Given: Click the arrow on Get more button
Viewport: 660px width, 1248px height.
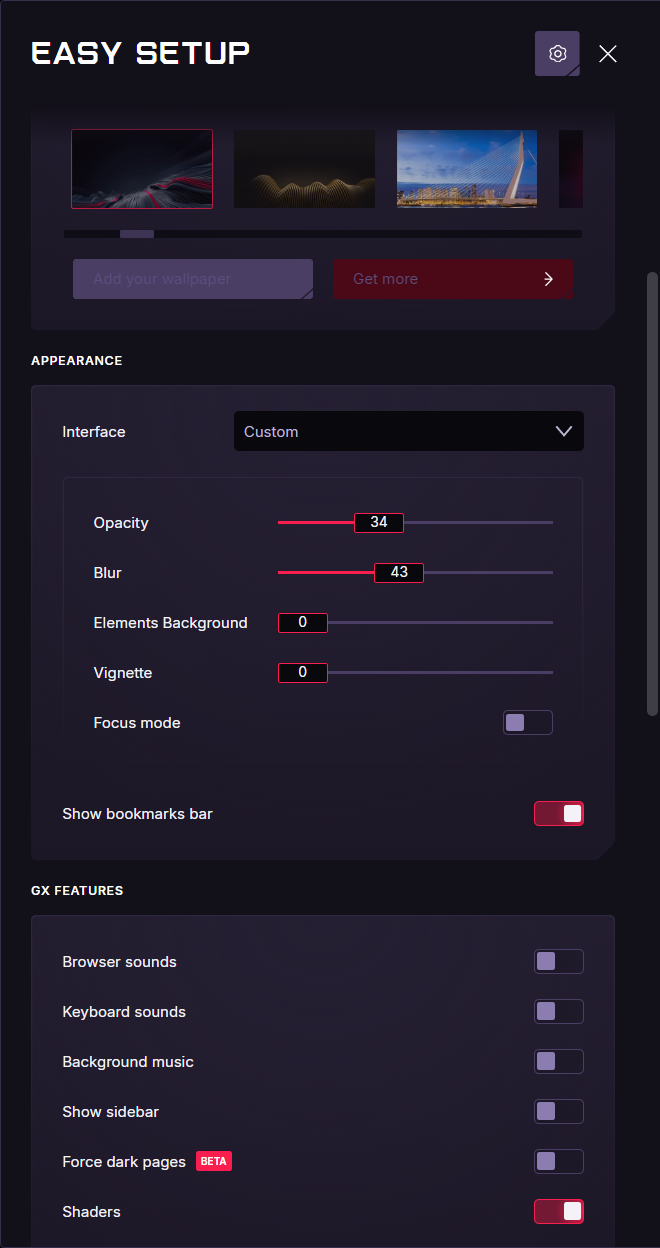Looking at the screenshot, I should tap(548, 279).
